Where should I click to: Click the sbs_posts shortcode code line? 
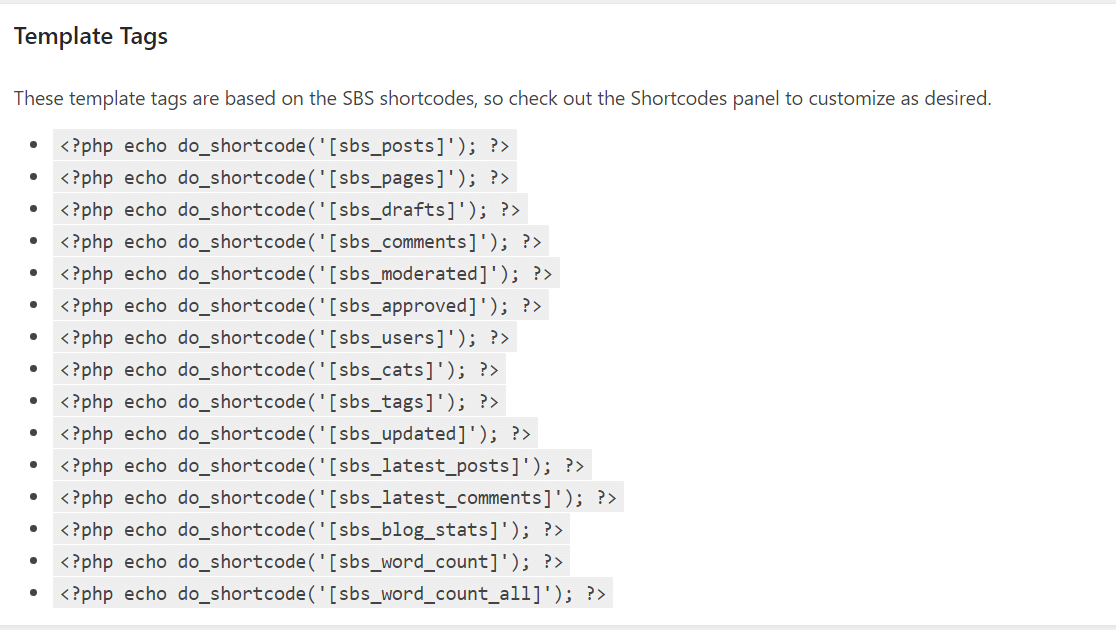285,145
